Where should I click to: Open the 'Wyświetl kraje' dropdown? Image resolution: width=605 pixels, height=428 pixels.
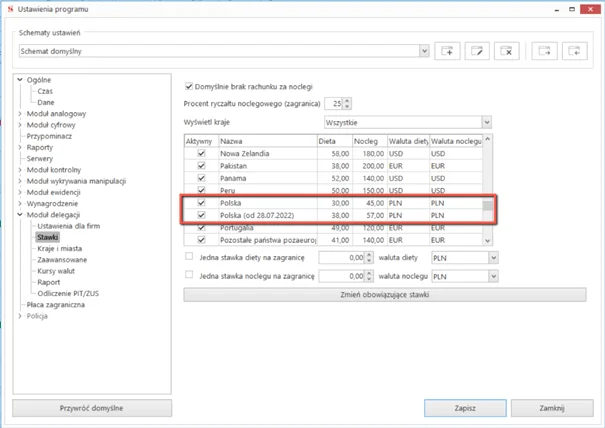[x=486, y=122]
